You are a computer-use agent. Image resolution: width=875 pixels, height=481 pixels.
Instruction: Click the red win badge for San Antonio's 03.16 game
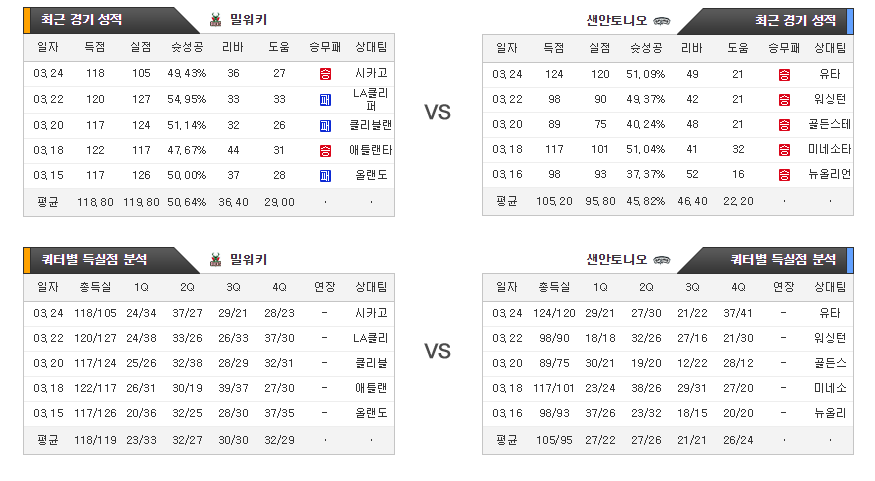click(x=784, y=175)
